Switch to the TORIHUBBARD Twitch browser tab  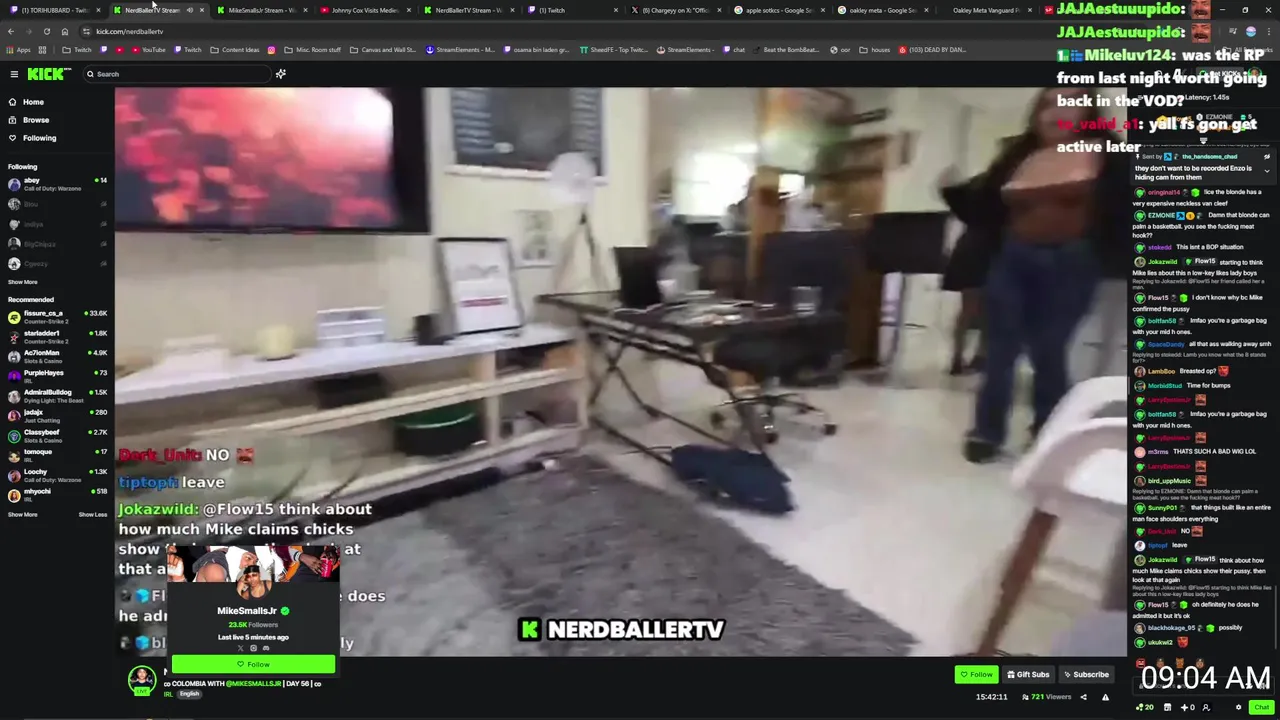coord(53,10)
